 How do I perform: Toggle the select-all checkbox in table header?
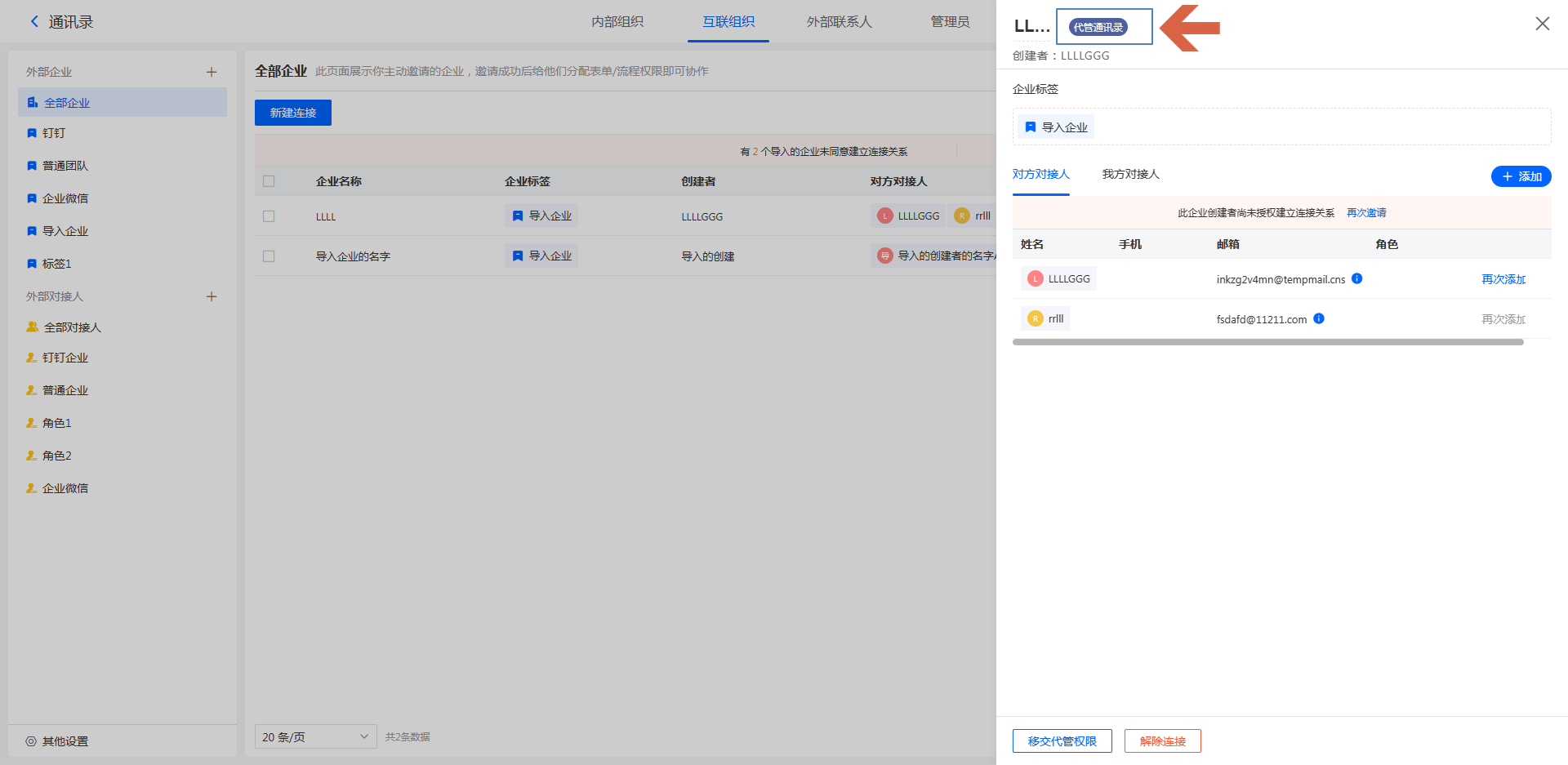click(x=269, y=181)
